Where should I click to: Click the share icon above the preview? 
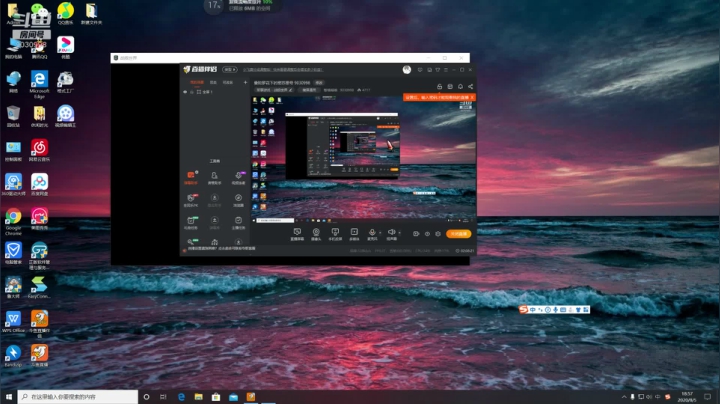coord(470,86)
